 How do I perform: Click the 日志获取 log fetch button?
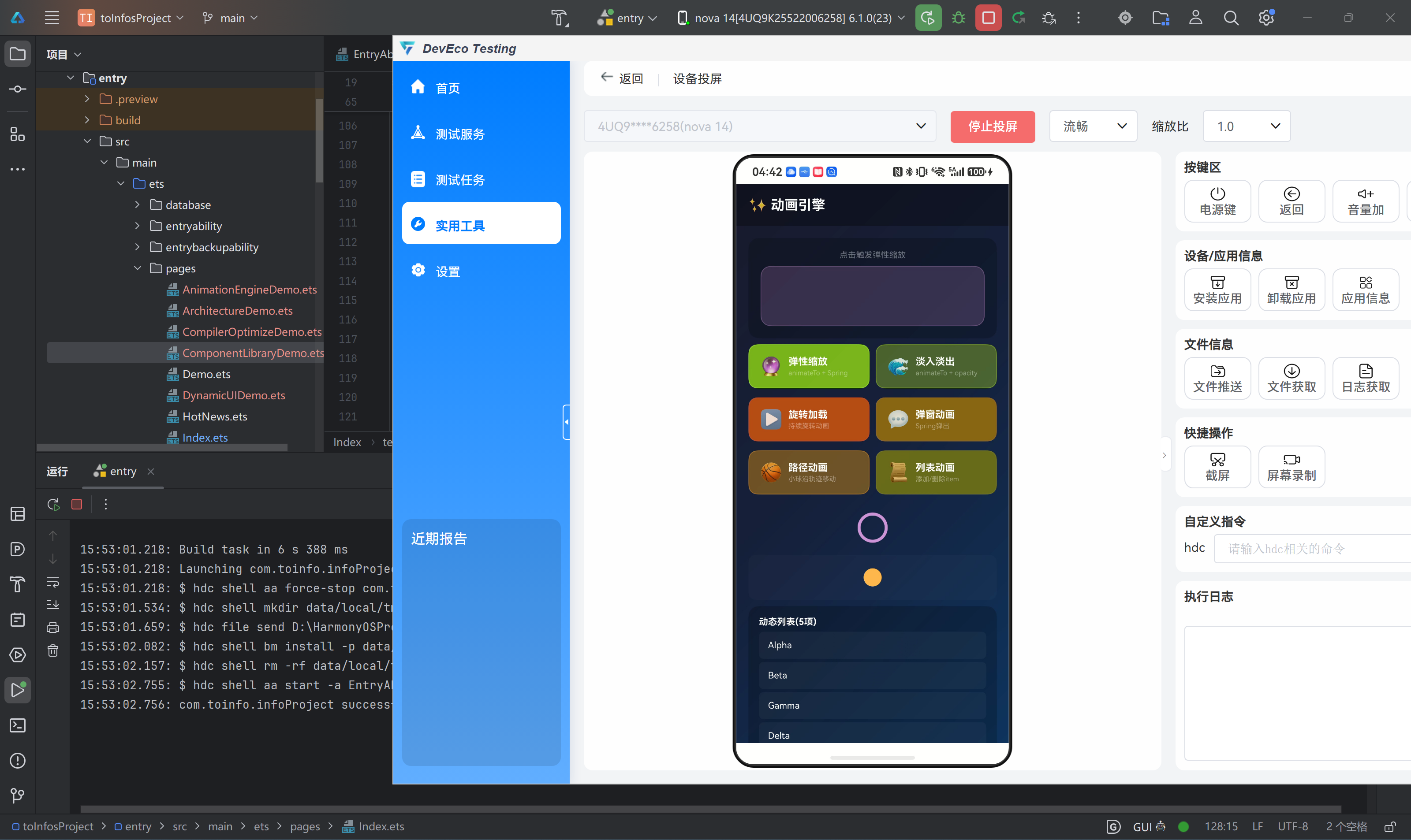[1365, 378]
